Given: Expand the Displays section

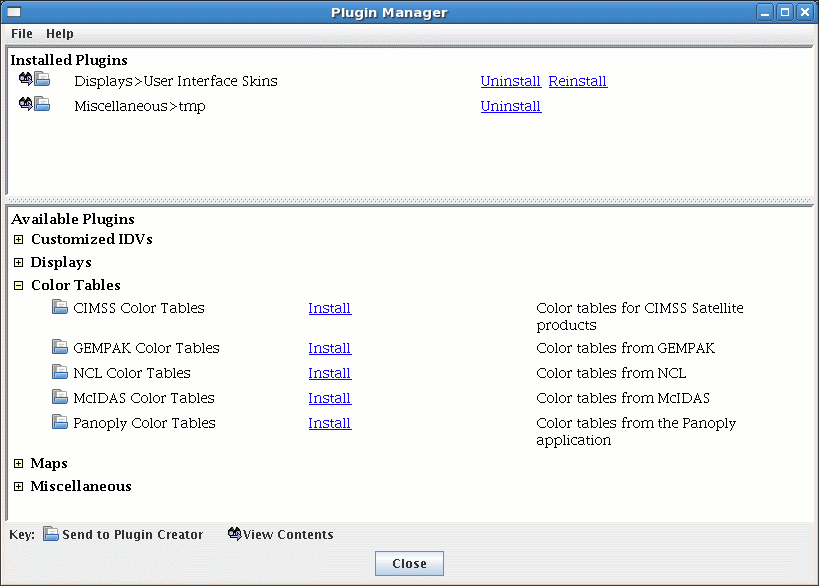Looking at the screenshot, I should 18,262.
